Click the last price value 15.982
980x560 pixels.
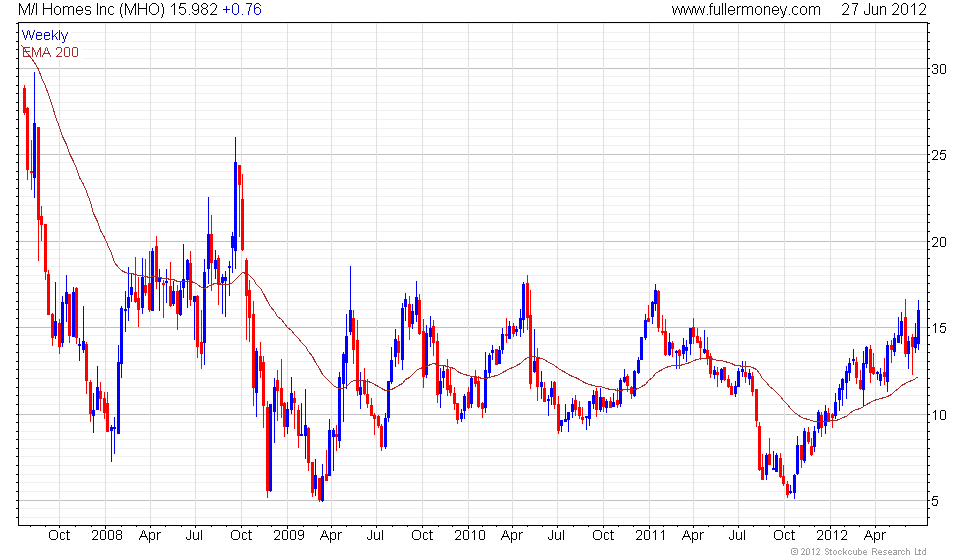[194, 9]
